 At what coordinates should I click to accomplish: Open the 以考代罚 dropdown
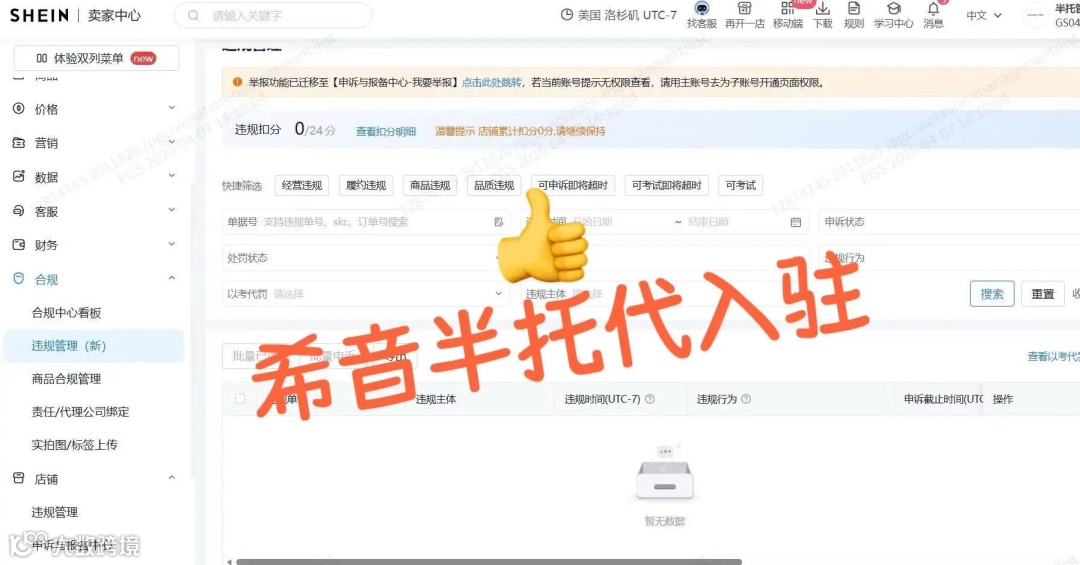click(366, 294)
